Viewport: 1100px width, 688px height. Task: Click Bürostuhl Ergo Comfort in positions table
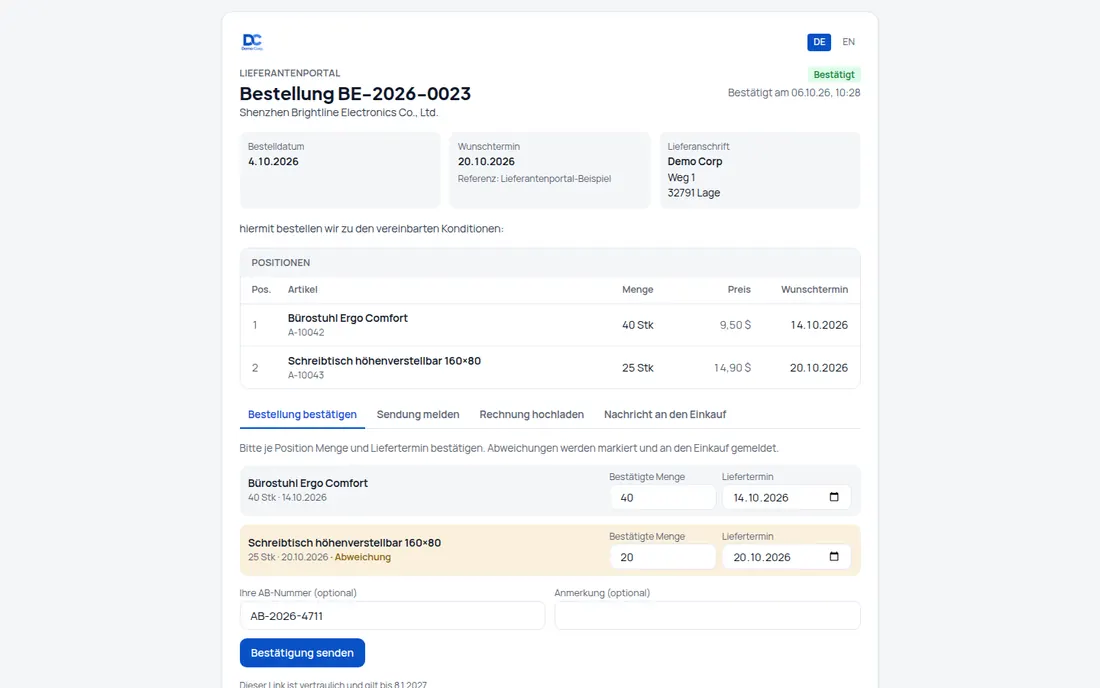[347, 318]
